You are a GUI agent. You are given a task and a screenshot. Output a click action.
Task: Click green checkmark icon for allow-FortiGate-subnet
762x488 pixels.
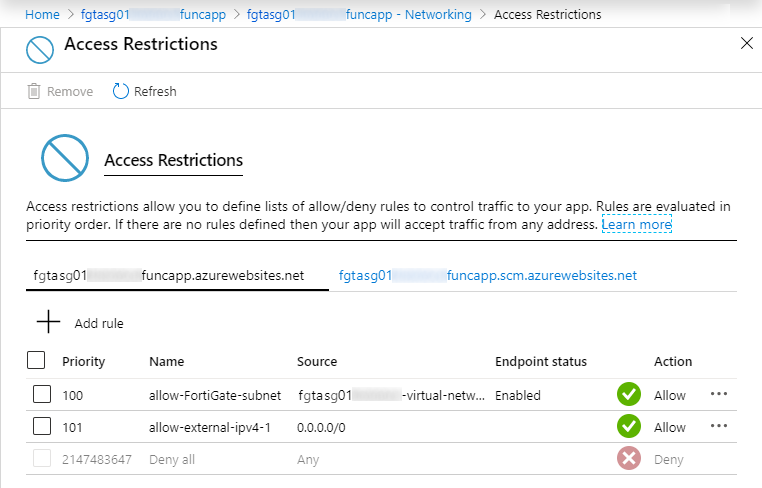coord(629,394)
